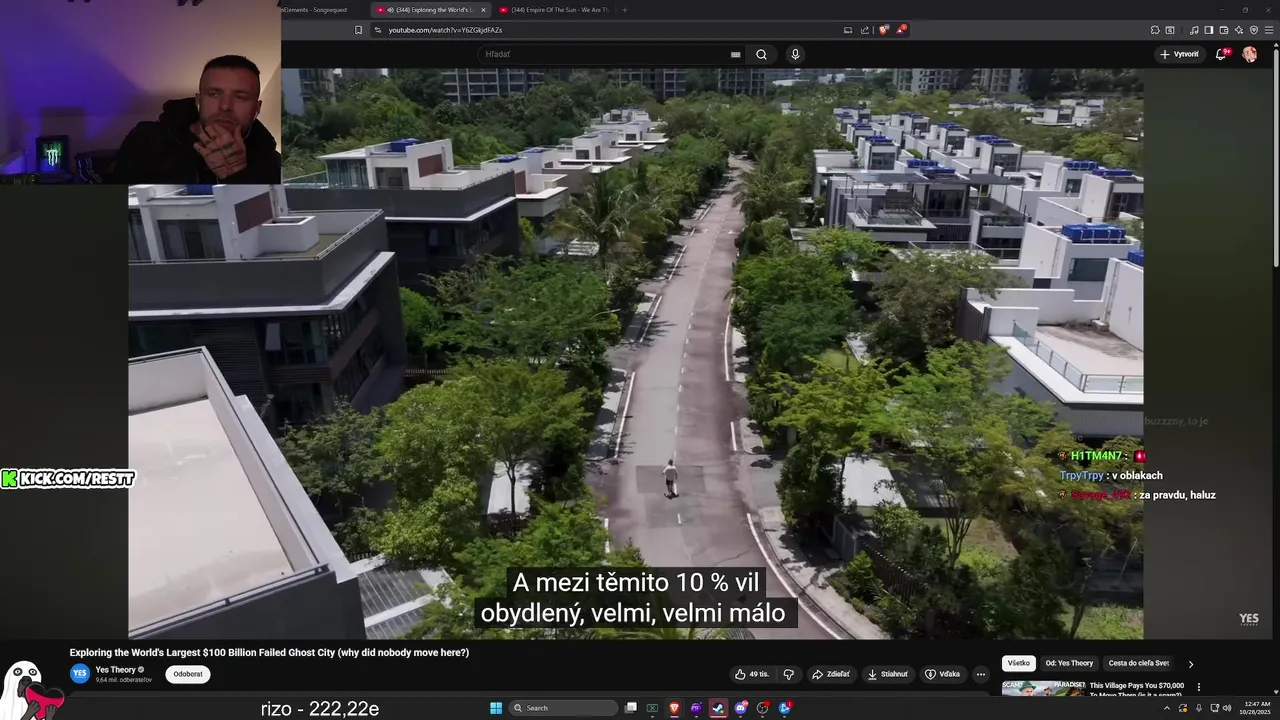Viewport: 1280px width, 720px height.
Task: Click the Zdieľať share button
Action: click(830, 674)
